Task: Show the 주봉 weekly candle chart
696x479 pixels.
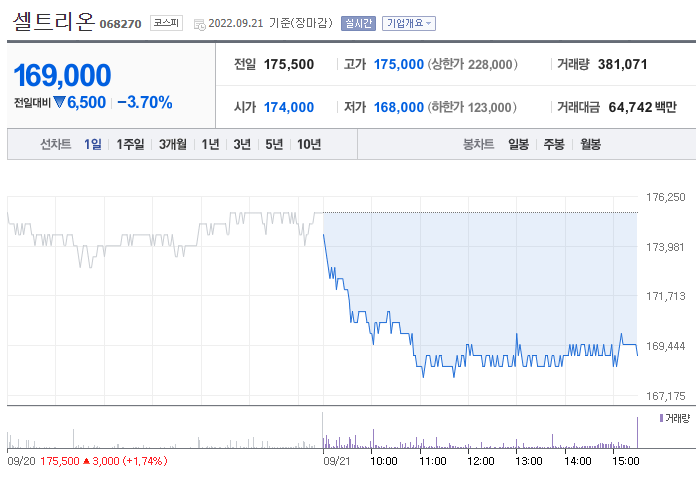Action: click(x=554, y=144)
